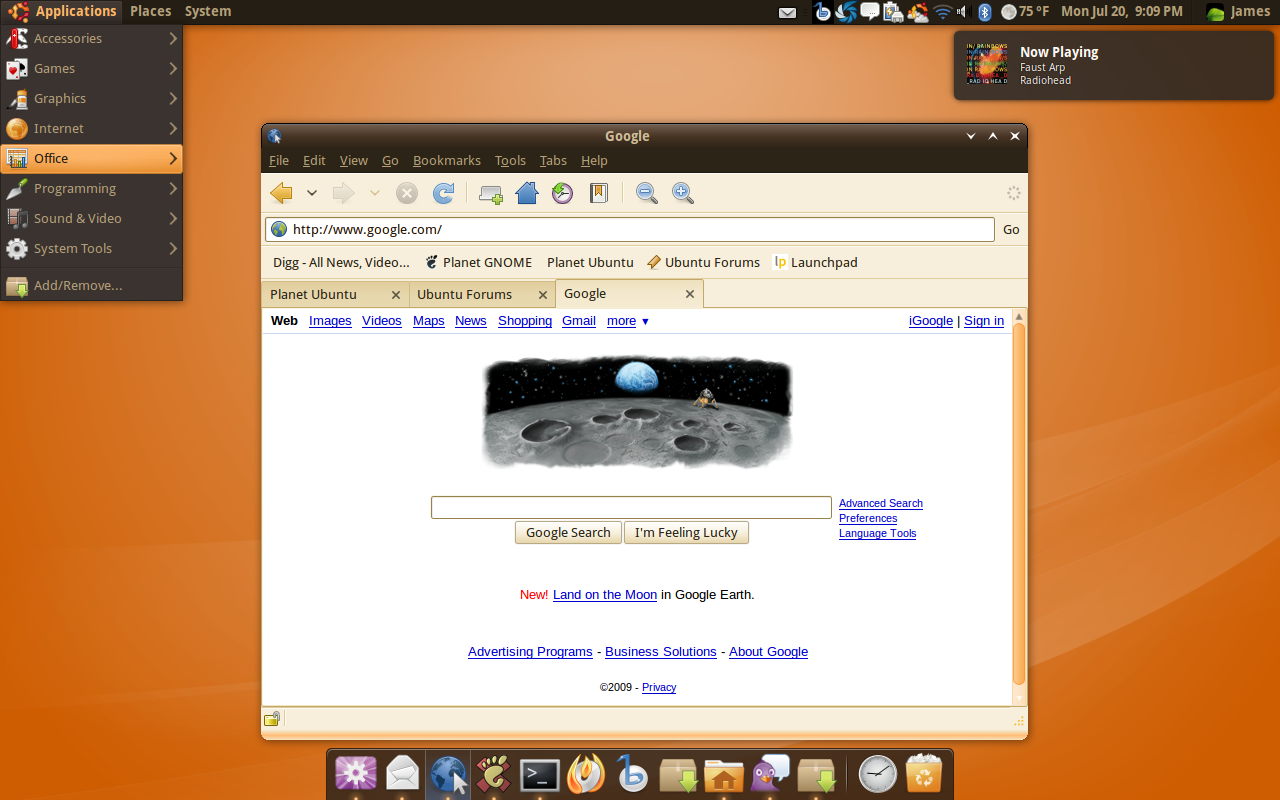
Task: Open the mail app envelope in dock
Action: click(402, 774)
